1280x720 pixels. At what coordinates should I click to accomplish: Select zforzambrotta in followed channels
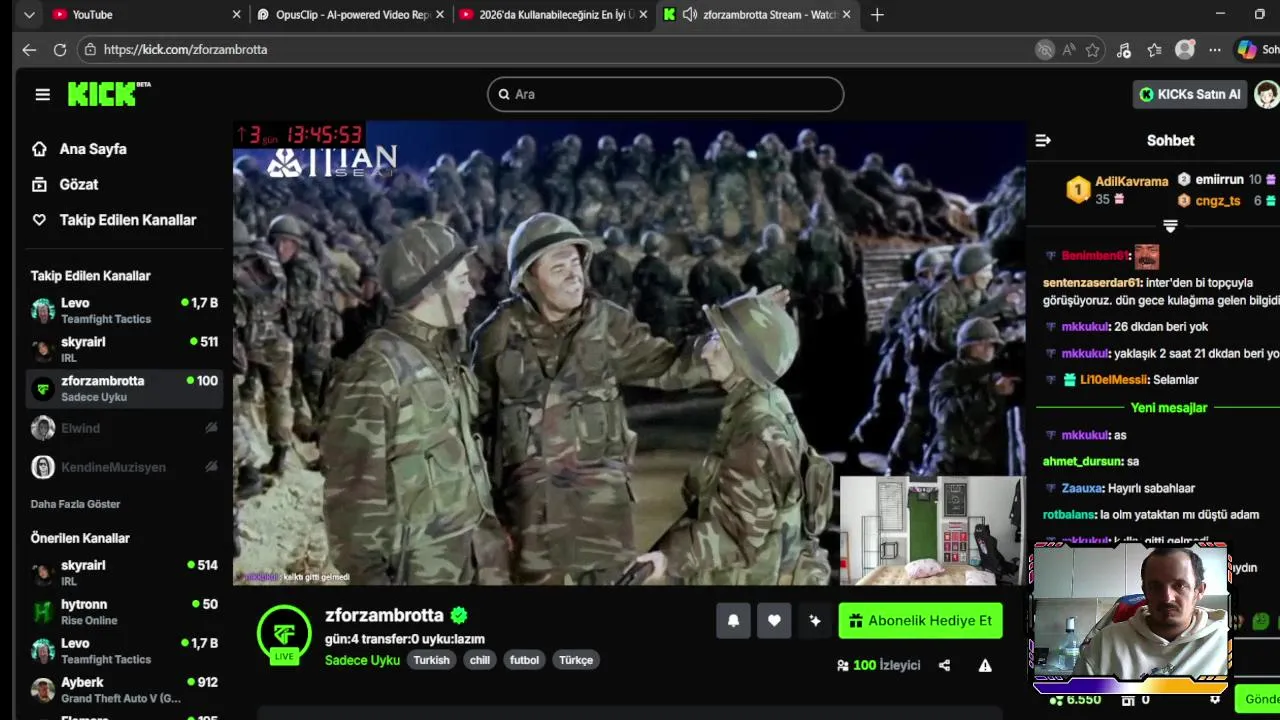point(124,388)
